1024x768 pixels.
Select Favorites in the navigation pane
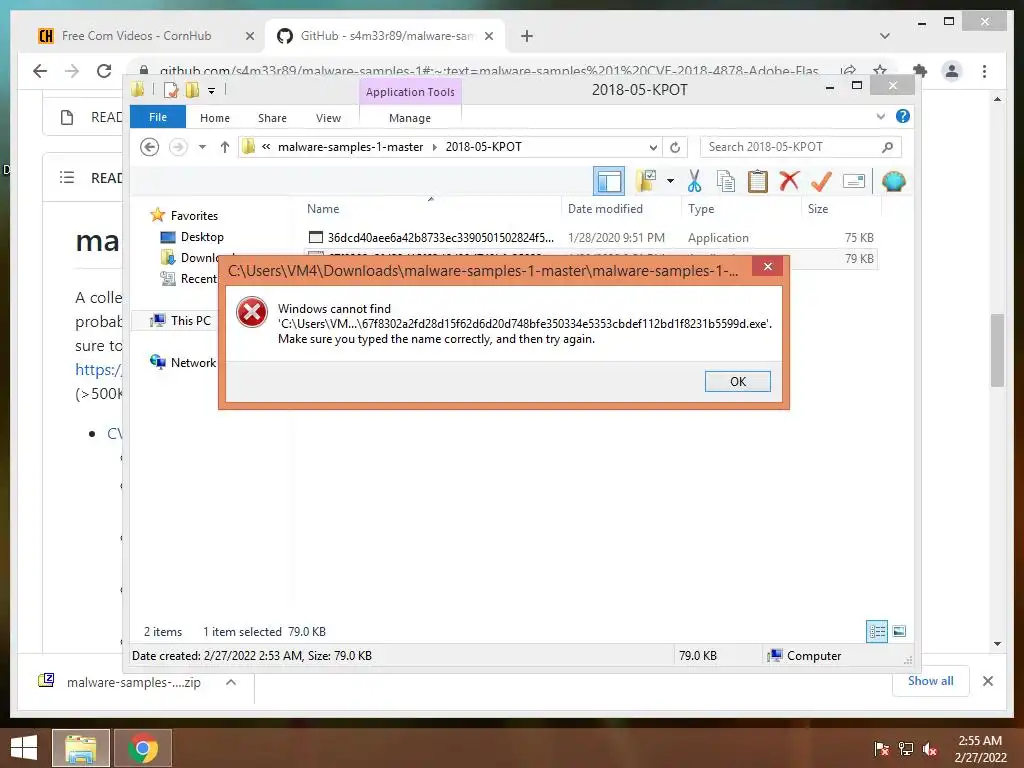click(x=194, y=216)
